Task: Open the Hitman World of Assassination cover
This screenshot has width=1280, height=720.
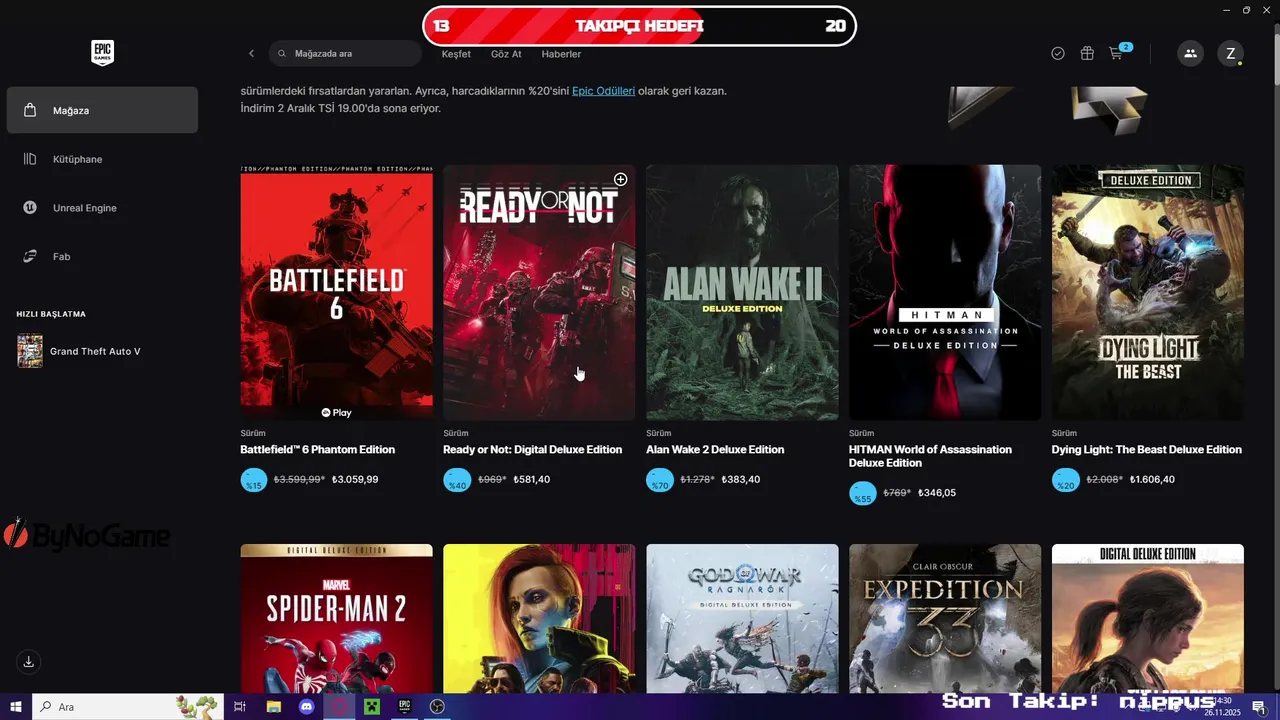Action: pos(945,292)
